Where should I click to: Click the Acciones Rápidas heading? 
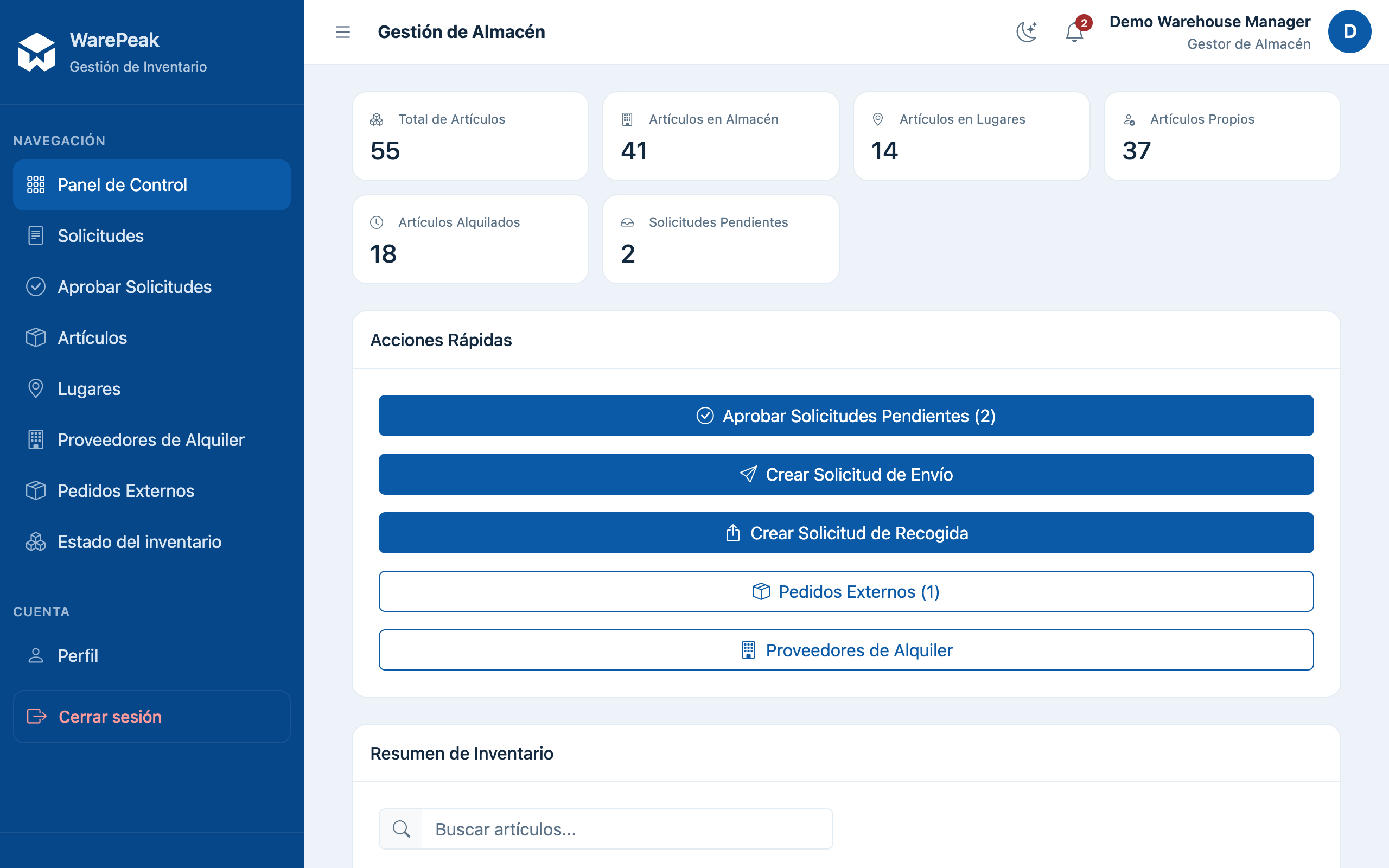[441, 340]
